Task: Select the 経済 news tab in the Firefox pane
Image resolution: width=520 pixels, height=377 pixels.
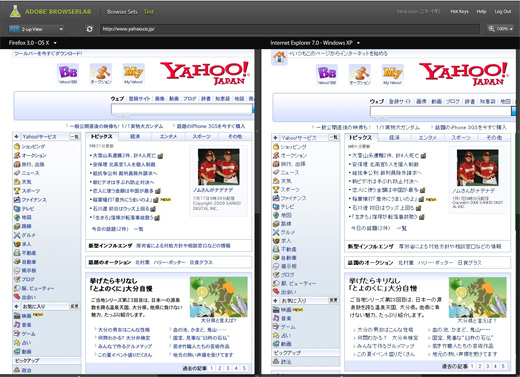Action: coord(135,137)
